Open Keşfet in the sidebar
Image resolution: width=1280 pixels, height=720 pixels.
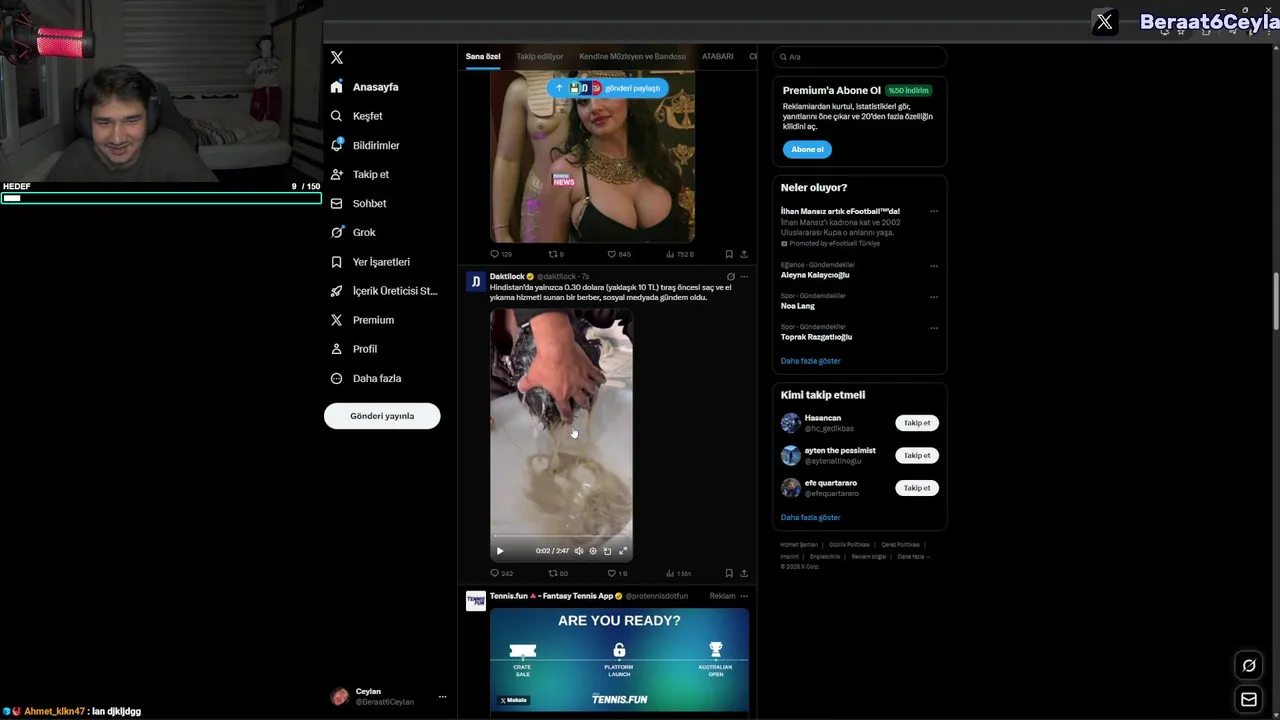pyautogui.click(x=357, y=116)
